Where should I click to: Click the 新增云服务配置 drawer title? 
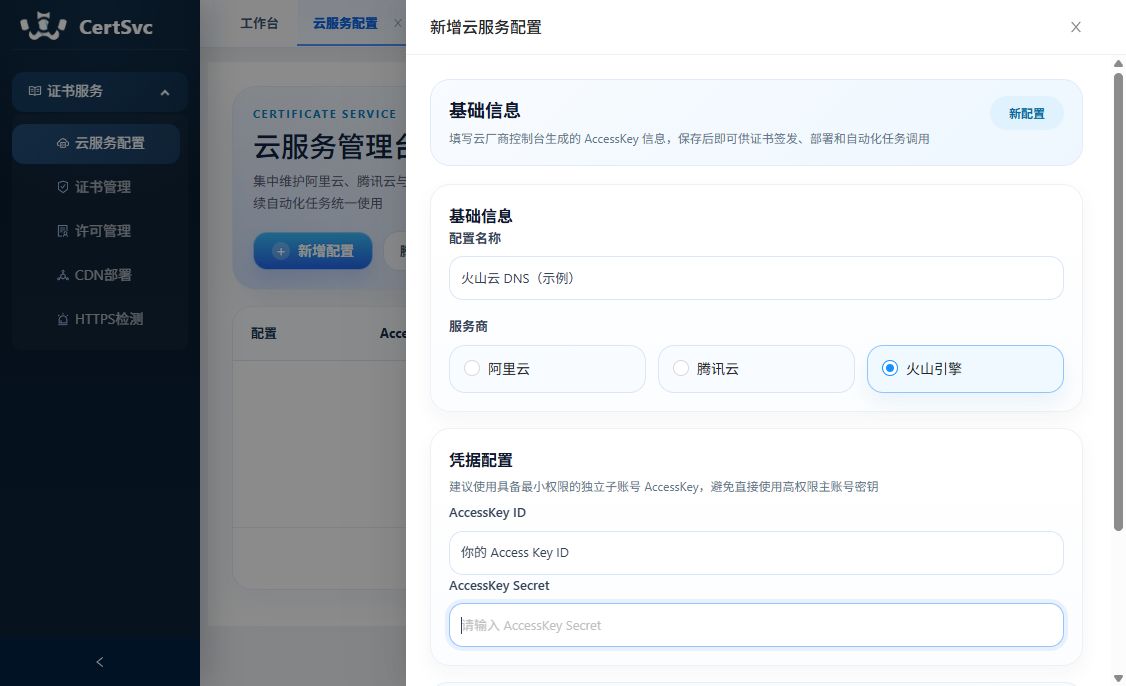485,27
